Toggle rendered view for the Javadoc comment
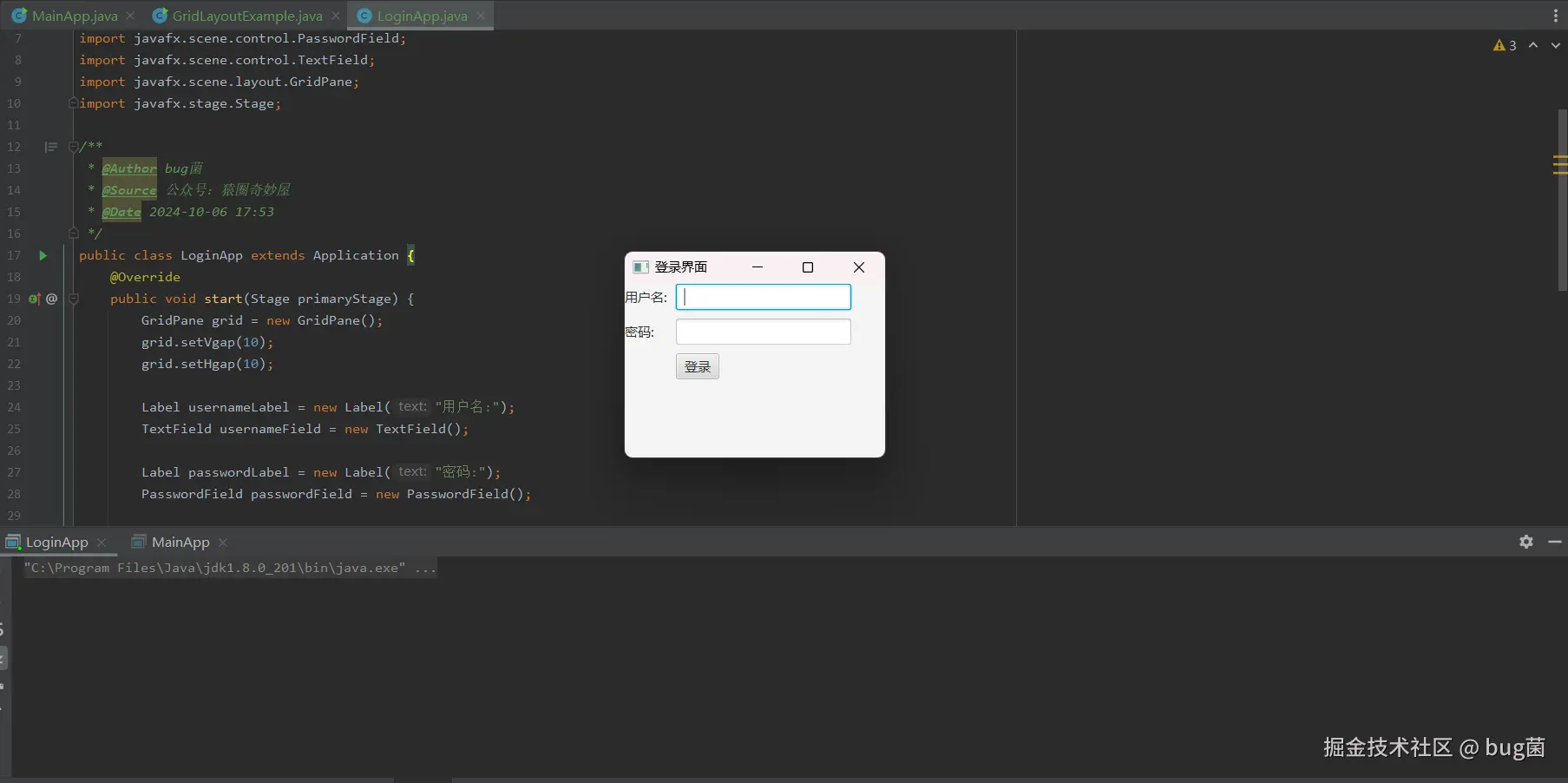The height and width of the screenshot is (783, 1568). [51, 147]
